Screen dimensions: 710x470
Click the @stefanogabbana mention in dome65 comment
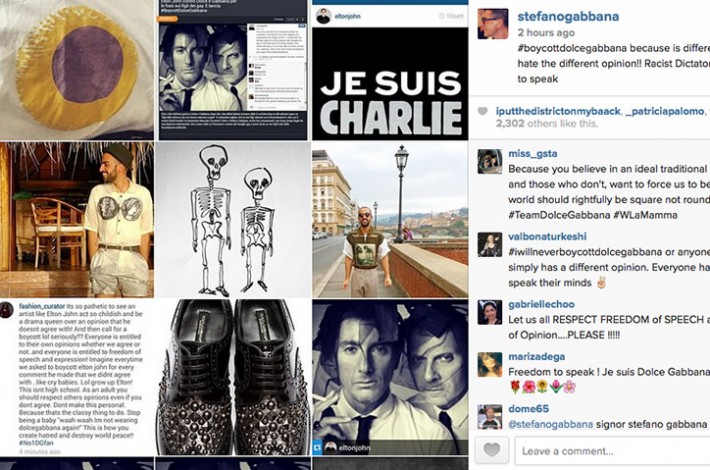coord(550,425)
